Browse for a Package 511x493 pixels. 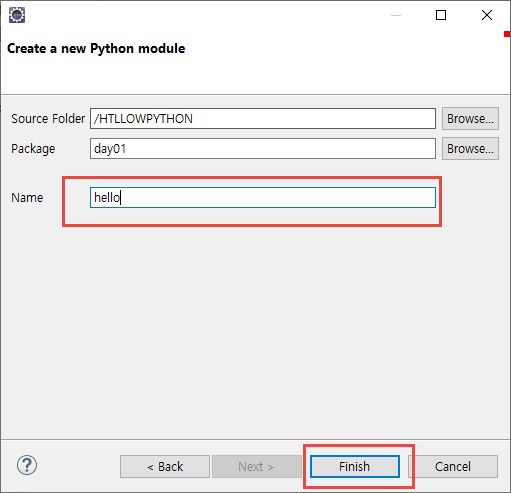[x=470, y=148]
